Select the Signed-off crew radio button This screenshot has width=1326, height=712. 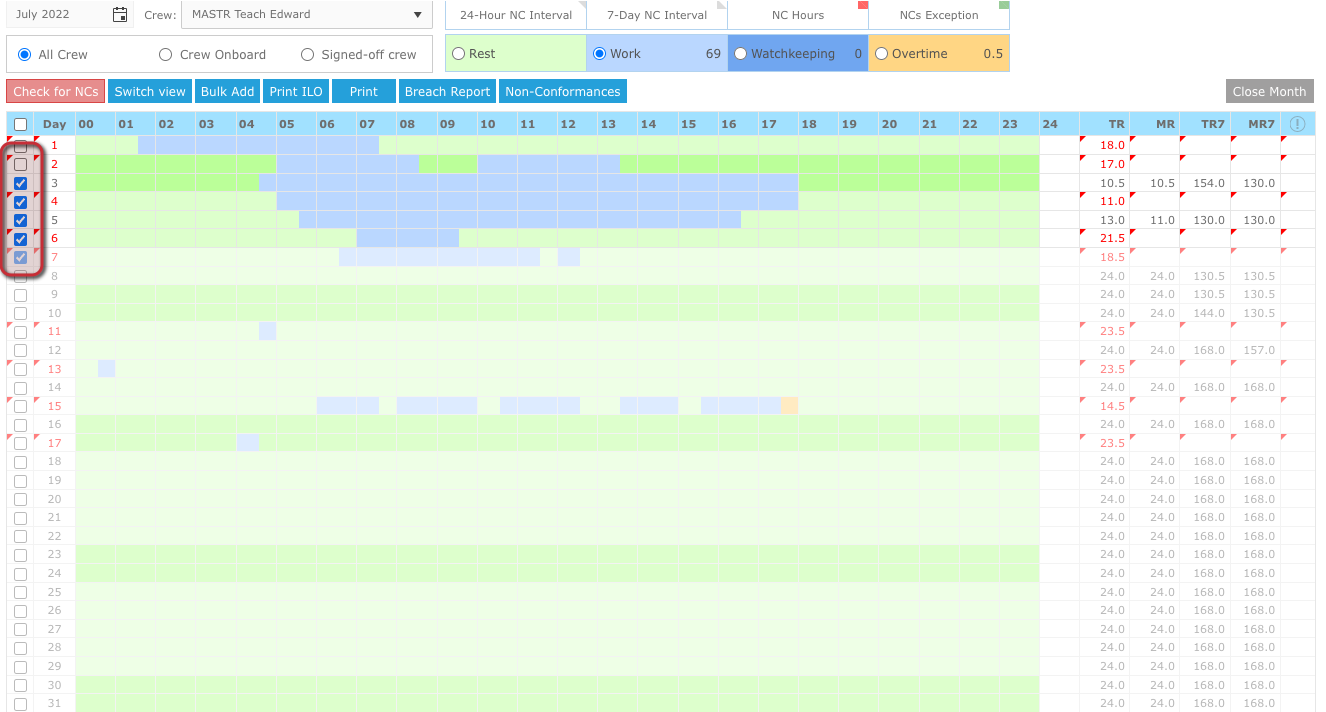click(307, 55)
